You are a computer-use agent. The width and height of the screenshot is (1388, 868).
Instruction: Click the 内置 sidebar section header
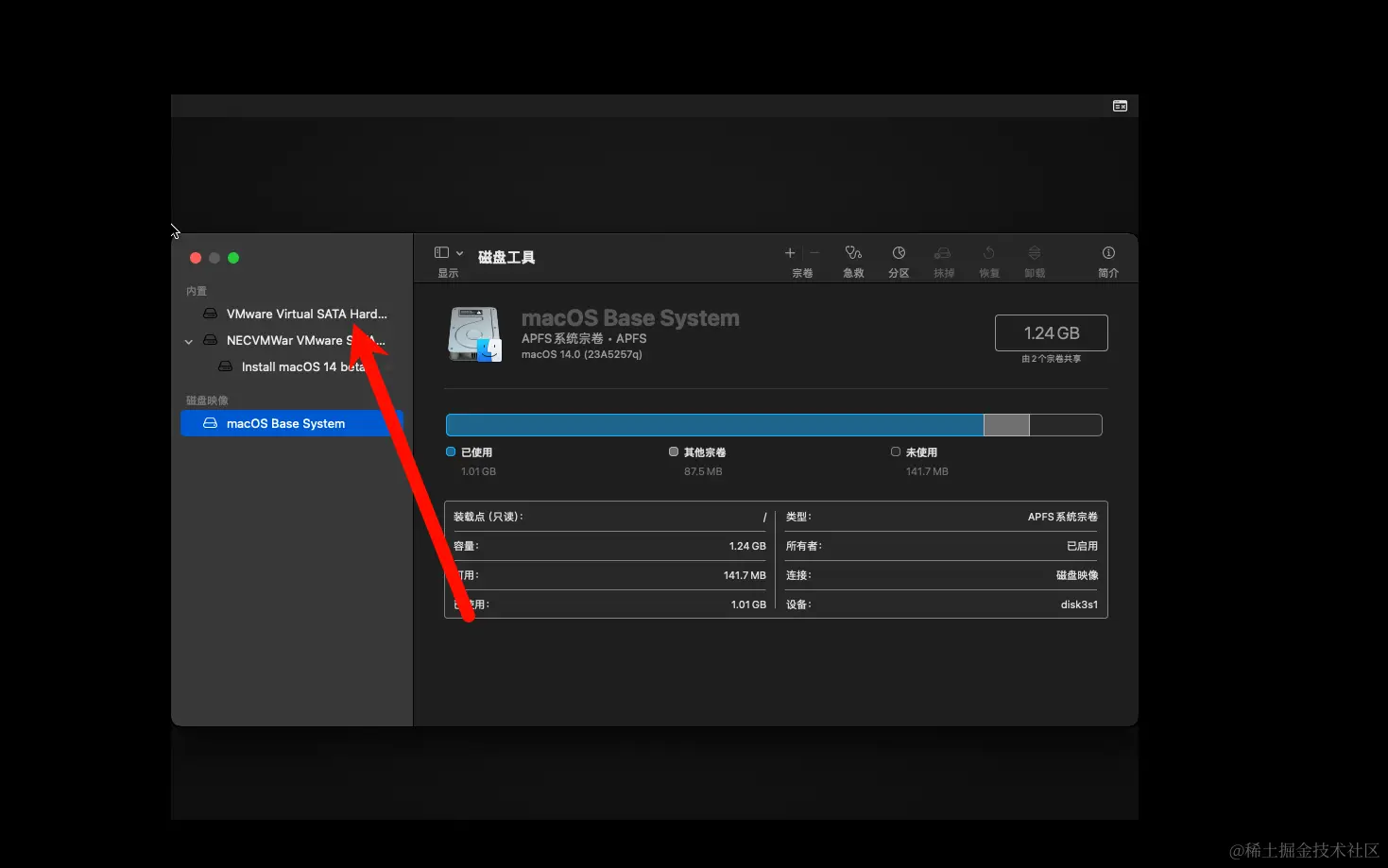click(x=197, y=291)
